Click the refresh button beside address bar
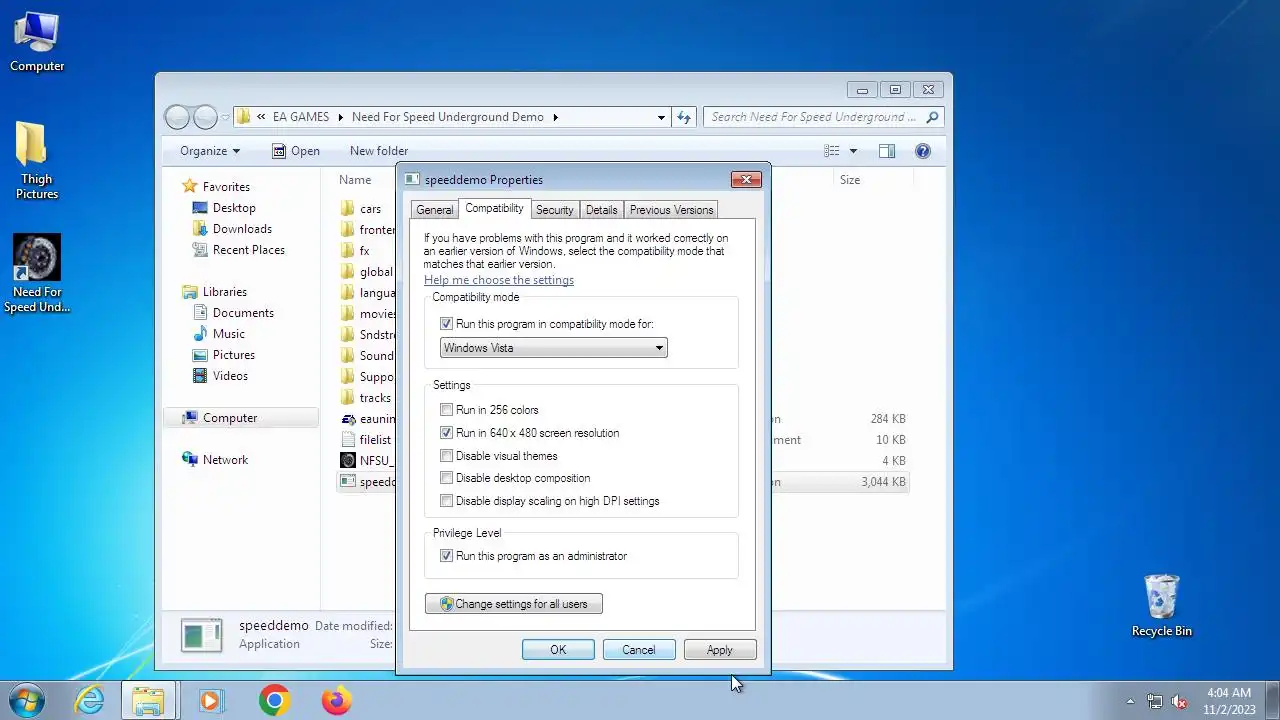The width and height of the screenshot is (1280, 720). click(x=684, y=117)
